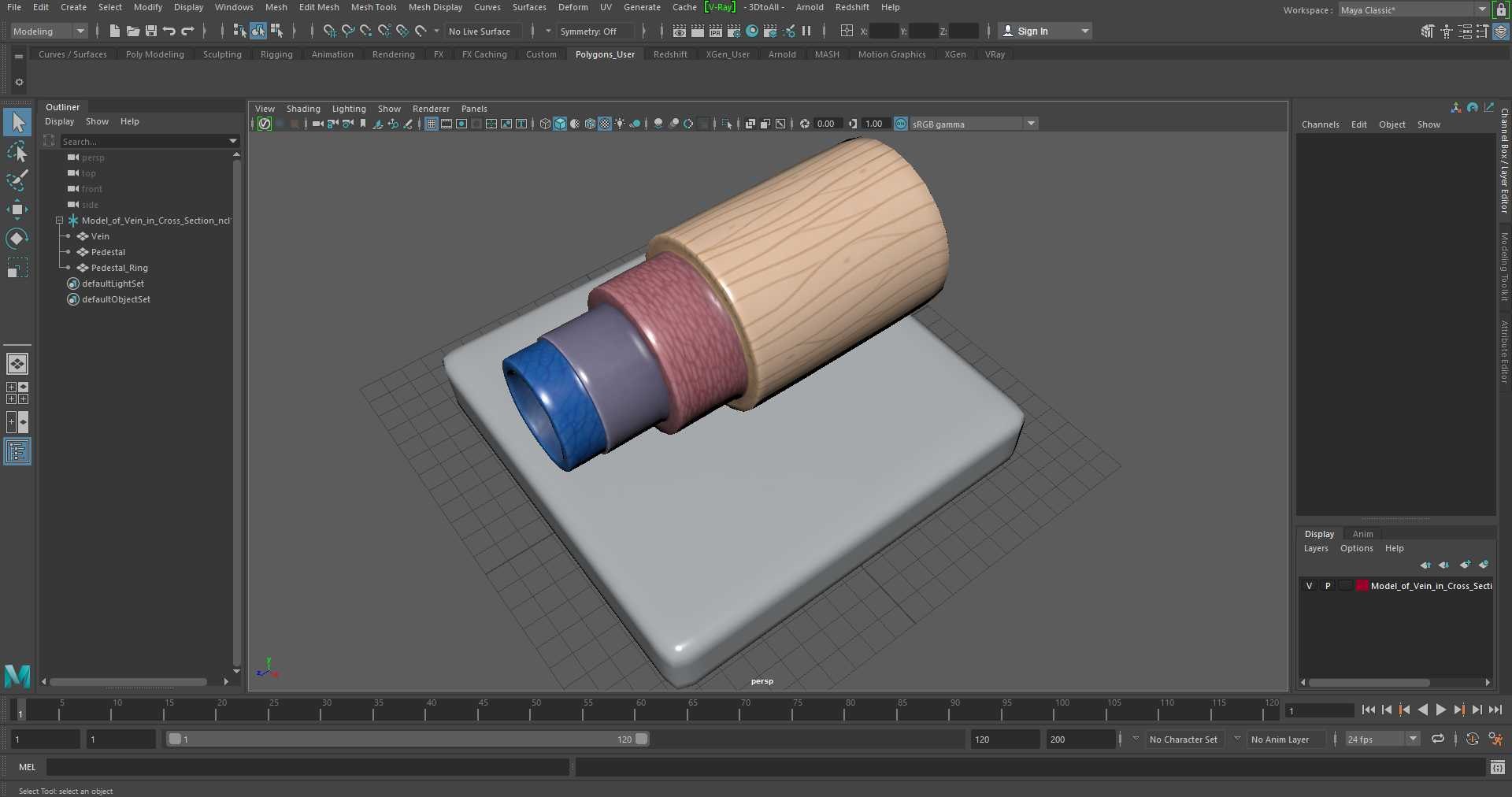Open the Outliner search filter dropdown
The width and height of the screenshot is (1512, 797).
tap(233, 141)
